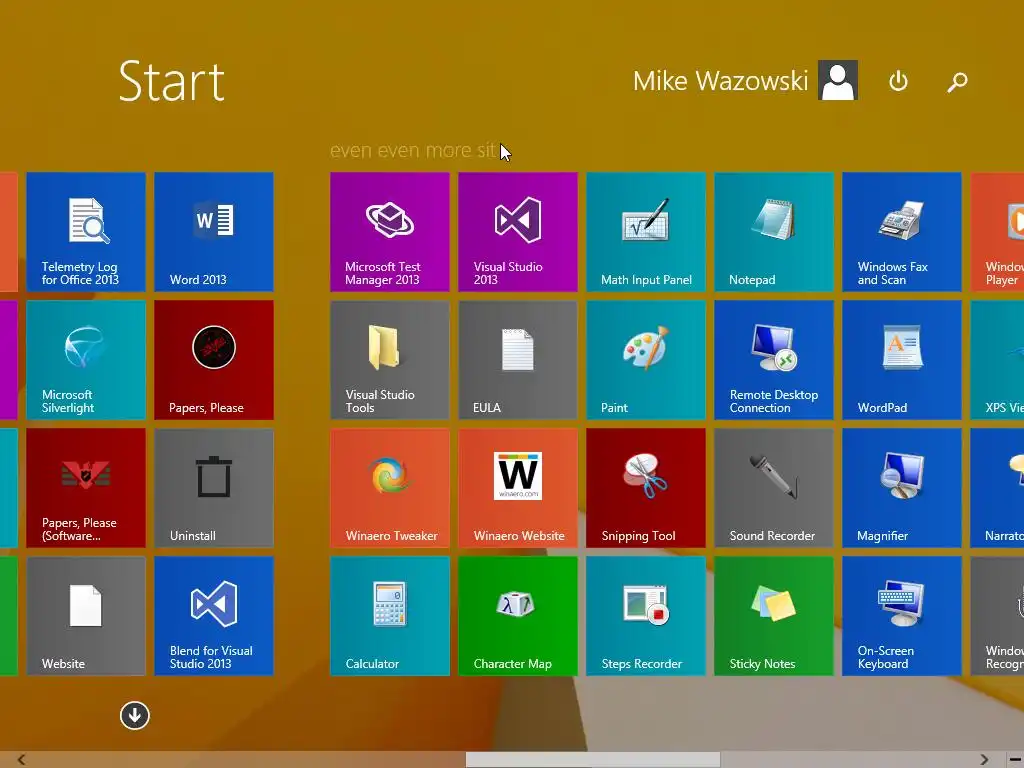Viewport: 1024px width, 768px height.
Task: Open Sound Recorder tile
Action: 774,488
